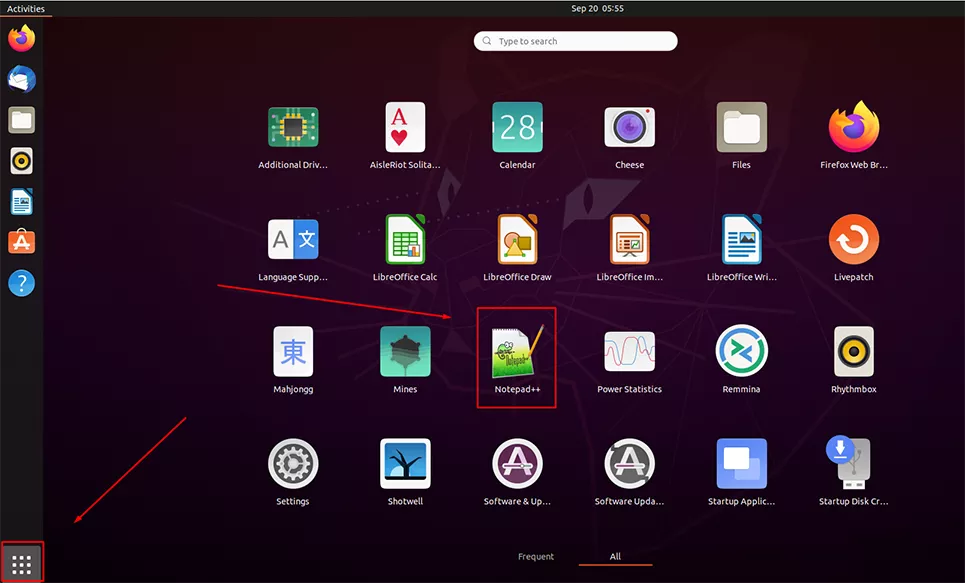
Task: Launch Startup Disk Creator
Action: point(849,464)
